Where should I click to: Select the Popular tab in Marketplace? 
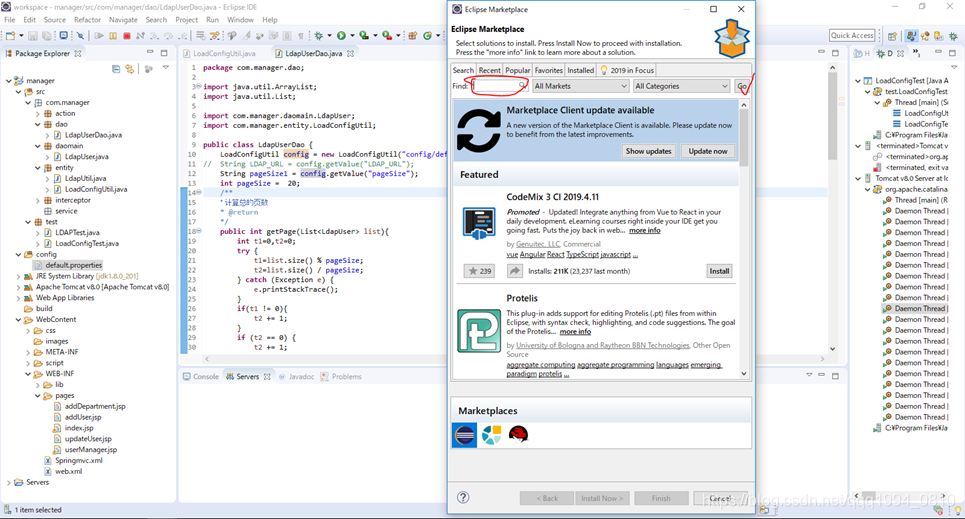tap(518, 70)
